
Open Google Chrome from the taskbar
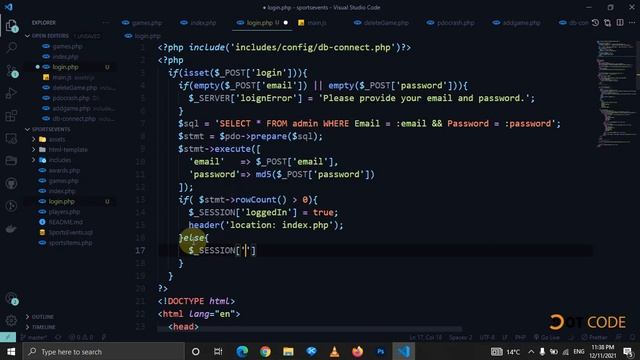(265, 351)
